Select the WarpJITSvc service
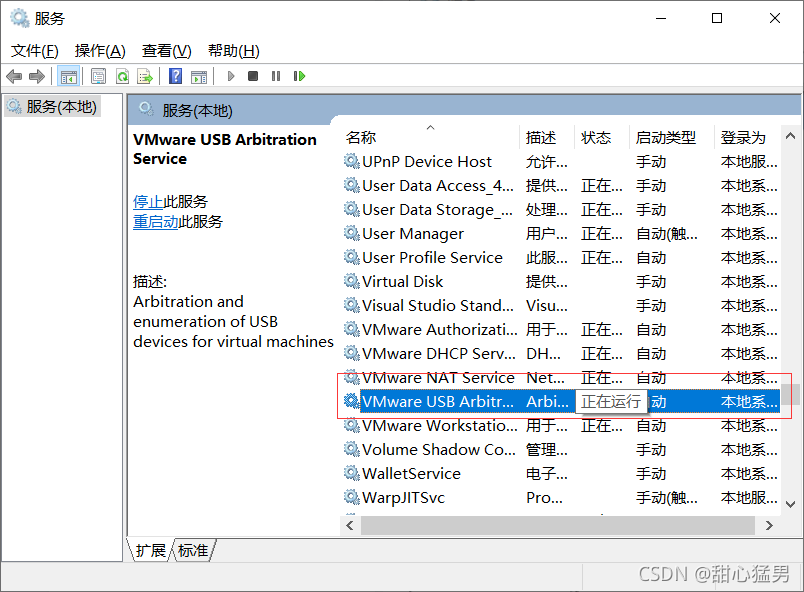The width and height of the screenshot is (804, 592). 561,498
